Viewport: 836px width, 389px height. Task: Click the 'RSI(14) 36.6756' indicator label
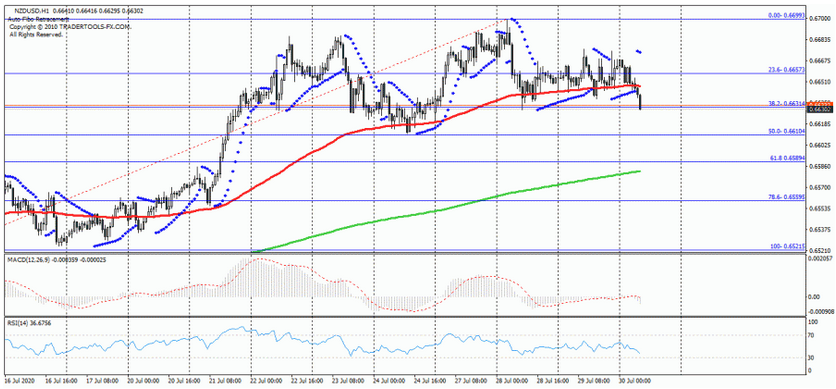[29, 323]
